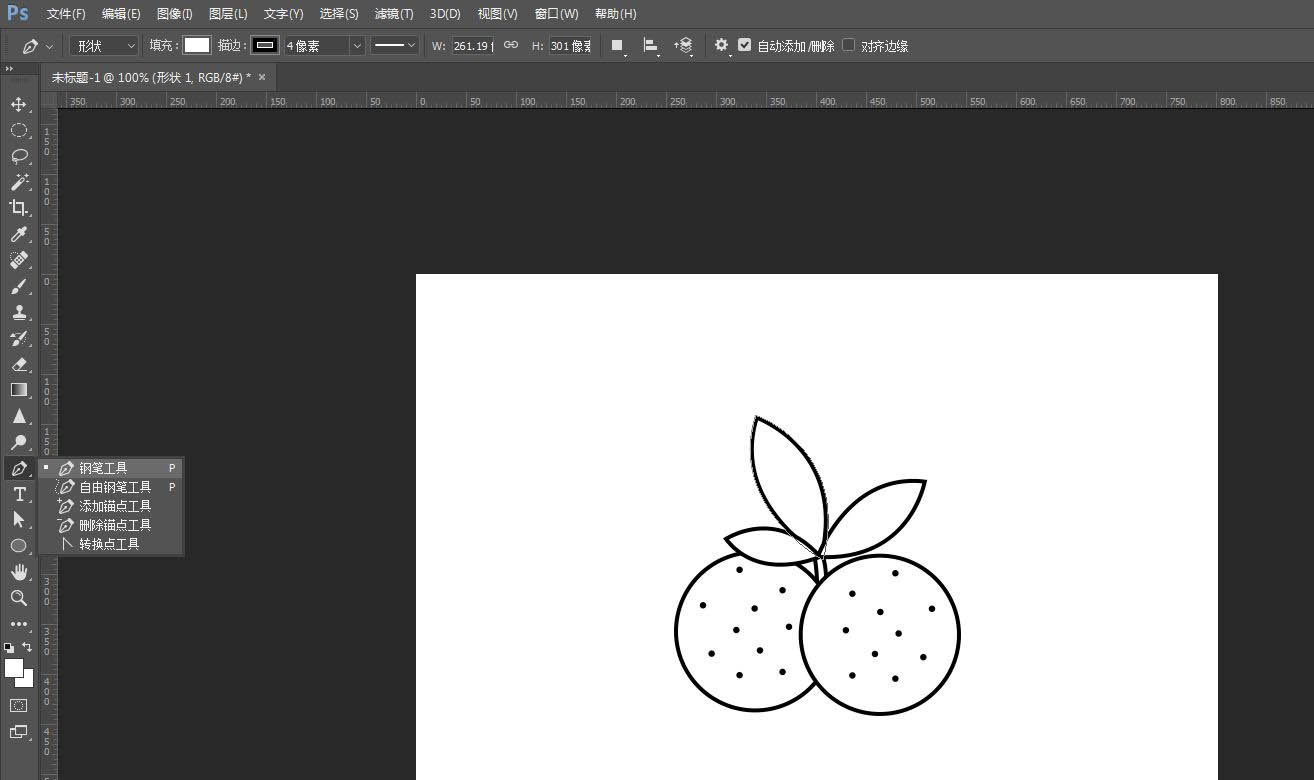Select the Clone Stamp tool

(x=19, y=312)
